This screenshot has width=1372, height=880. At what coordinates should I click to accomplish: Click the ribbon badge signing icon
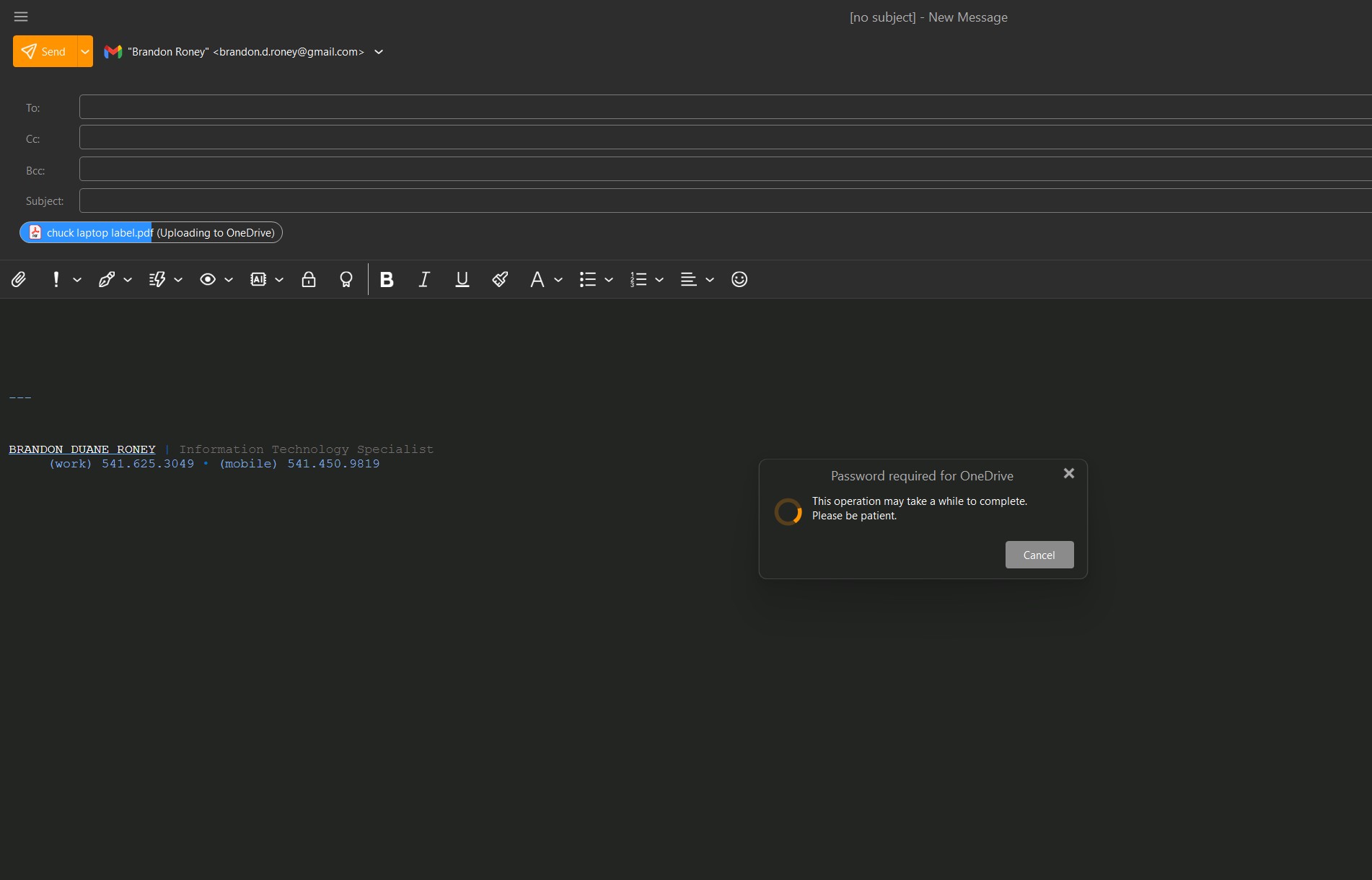(x=346, y=280)
